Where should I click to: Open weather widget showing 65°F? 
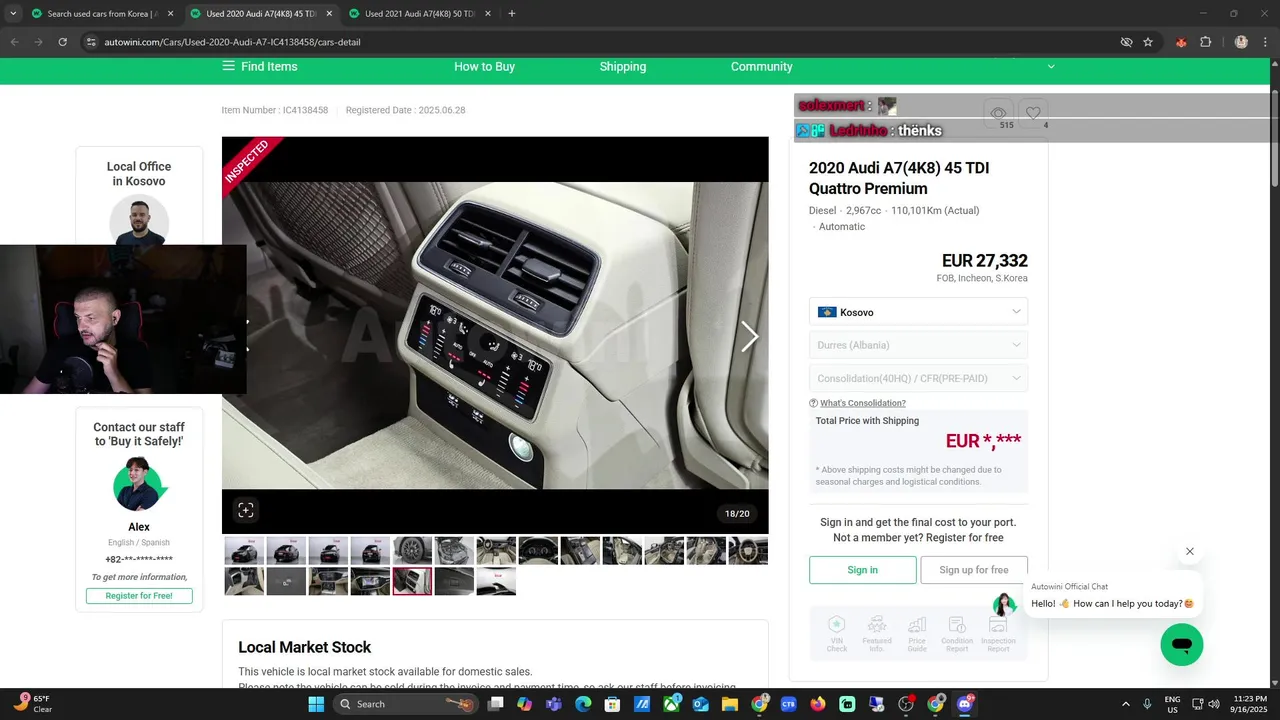(32, 704)
